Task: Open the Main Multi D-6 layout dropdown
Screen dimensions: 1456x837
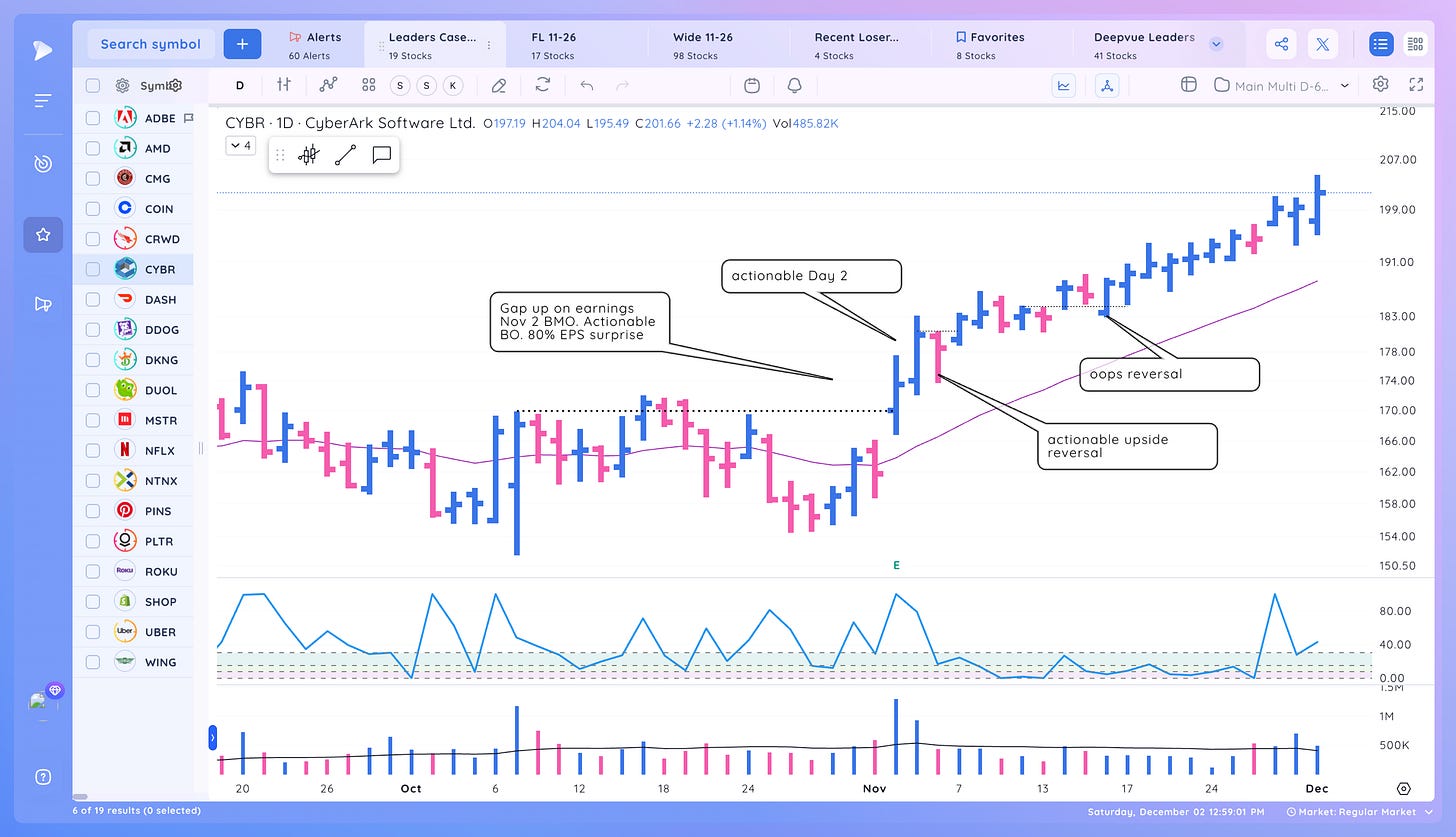Action: tap(1282, 86)
